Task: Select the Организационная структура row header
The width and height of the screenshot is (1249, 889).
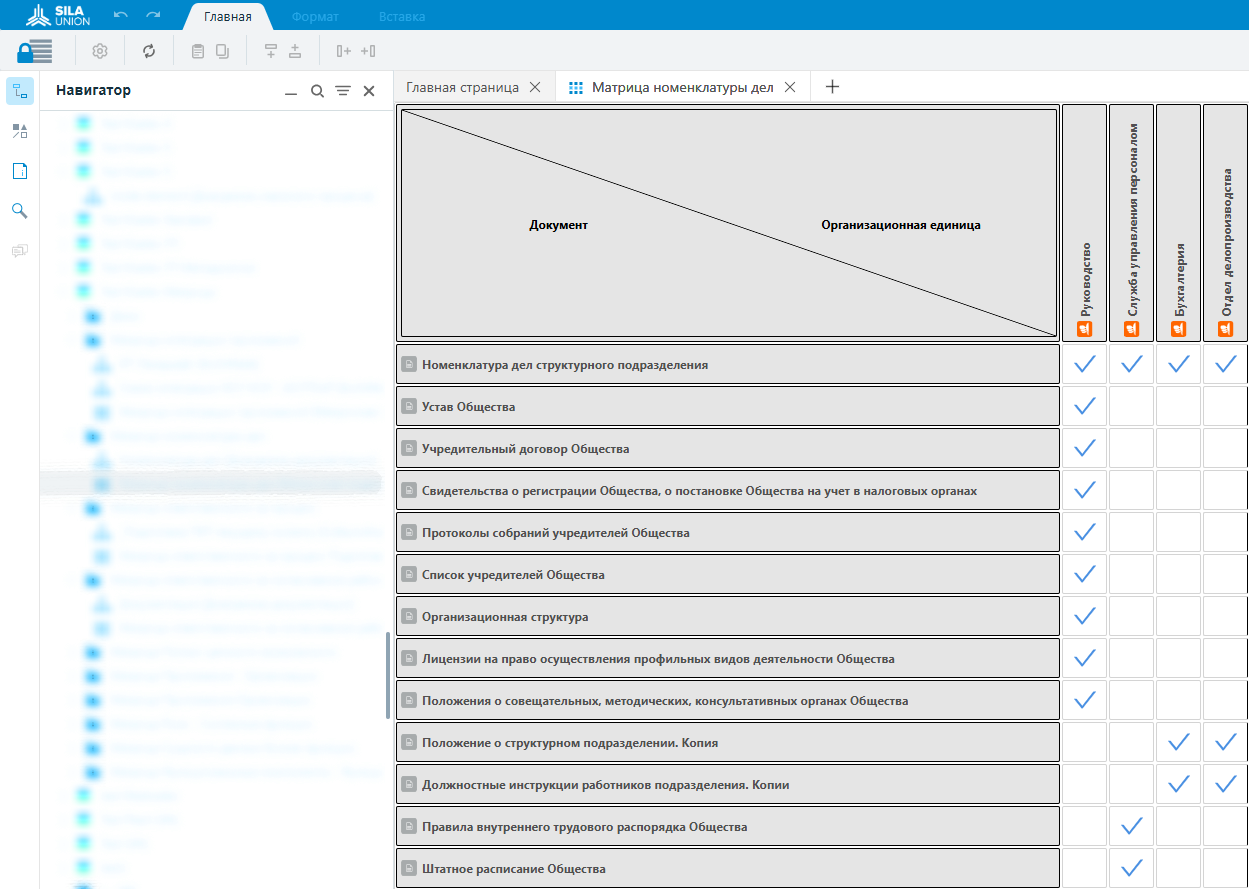Action: tap(728, 617)
